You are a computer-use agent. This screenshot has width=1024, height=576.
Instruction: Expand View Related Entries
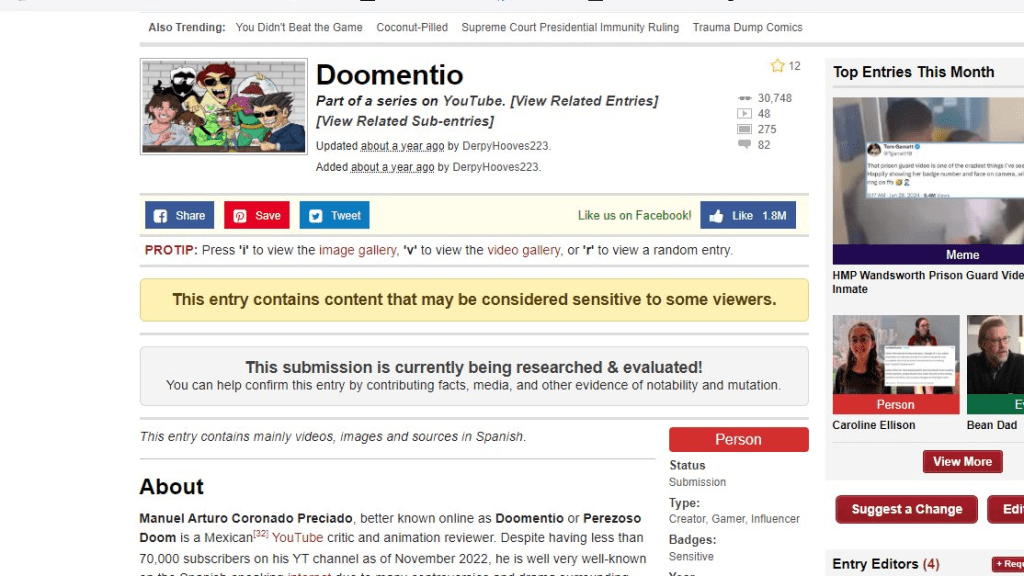(x=584, y=101)
